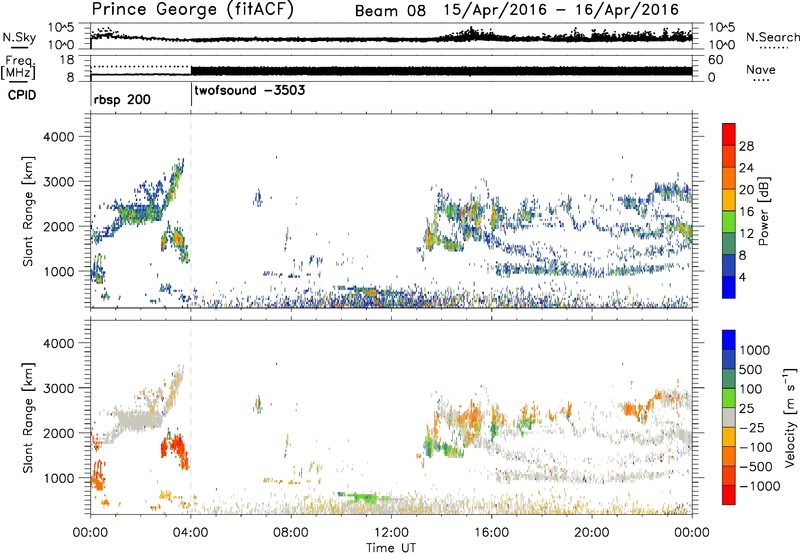Click '4000' on the power panel range axis
The height and width of the screenshot is (554, 800).
59,137
